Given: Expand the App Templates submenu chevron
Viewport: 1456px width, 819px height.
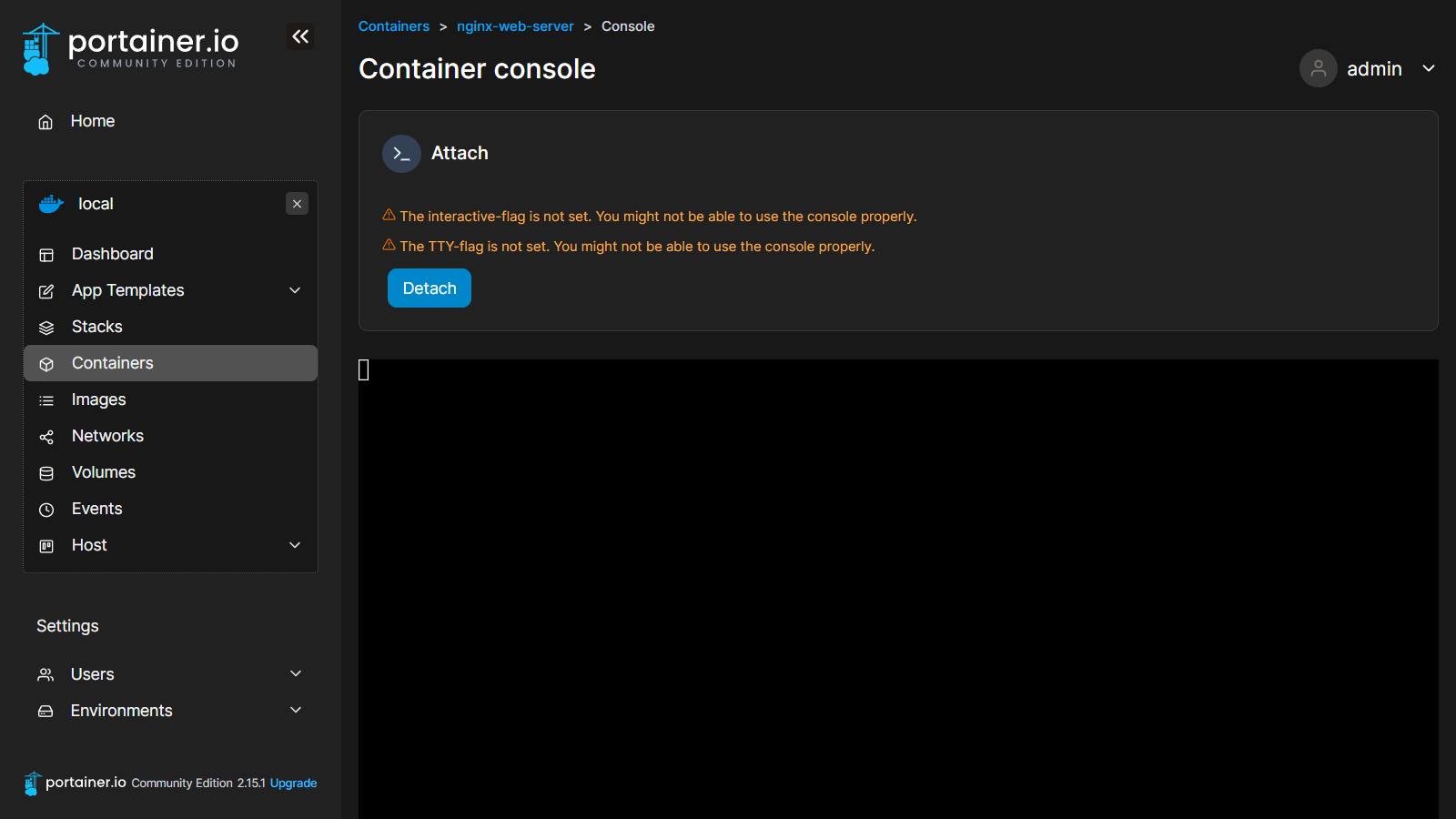Looking at the screenshot, I should click(x=295, y=290).
